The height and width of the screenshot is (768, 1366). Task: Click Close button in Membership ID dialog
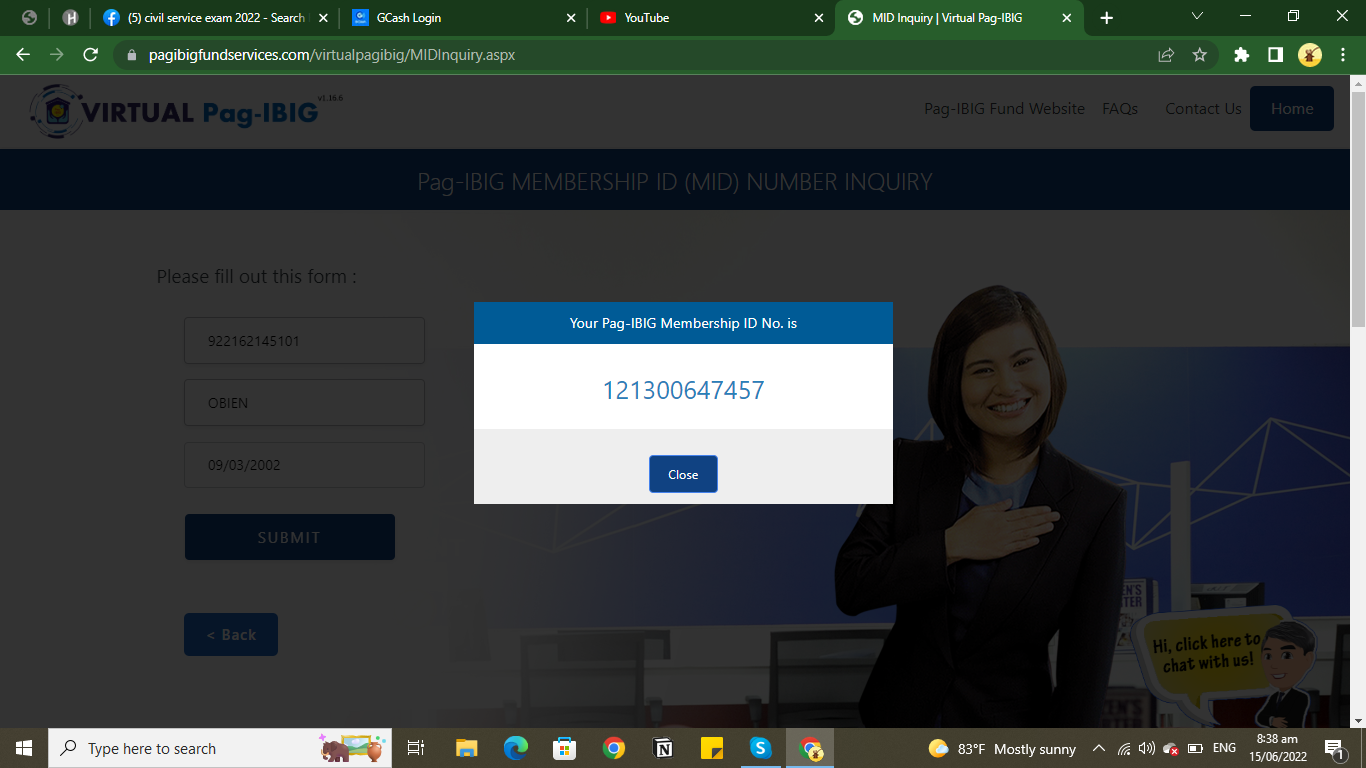click(x=683, y=474)
